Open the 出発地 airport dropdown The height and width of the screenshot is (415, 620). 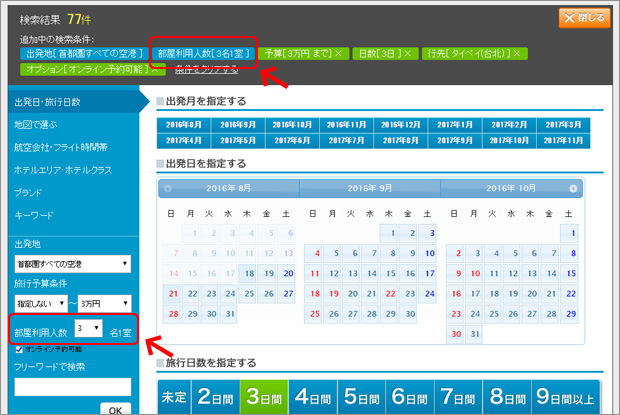coord(71,264)
